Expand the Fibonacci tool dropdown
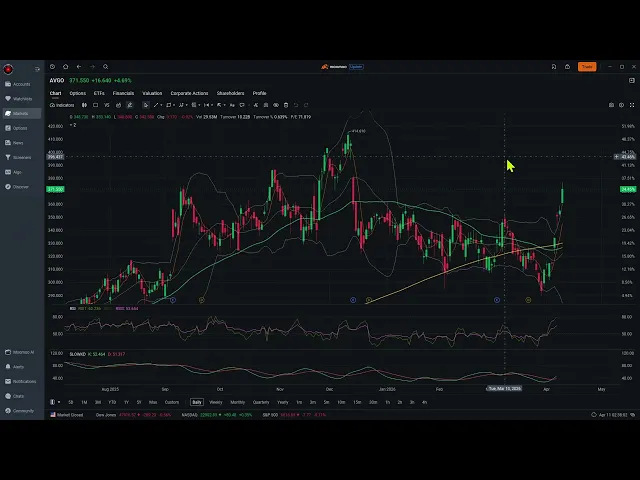 tap(199, 105)
